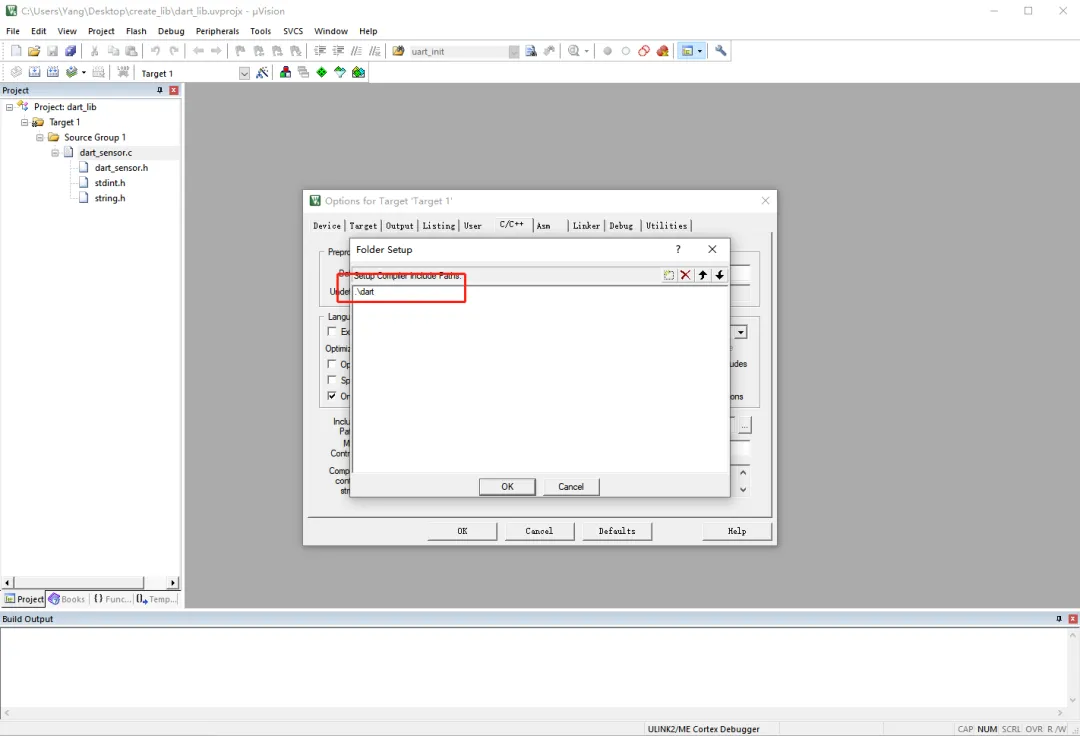Open the batch build dropdown arrow

(x=84, y=72)
